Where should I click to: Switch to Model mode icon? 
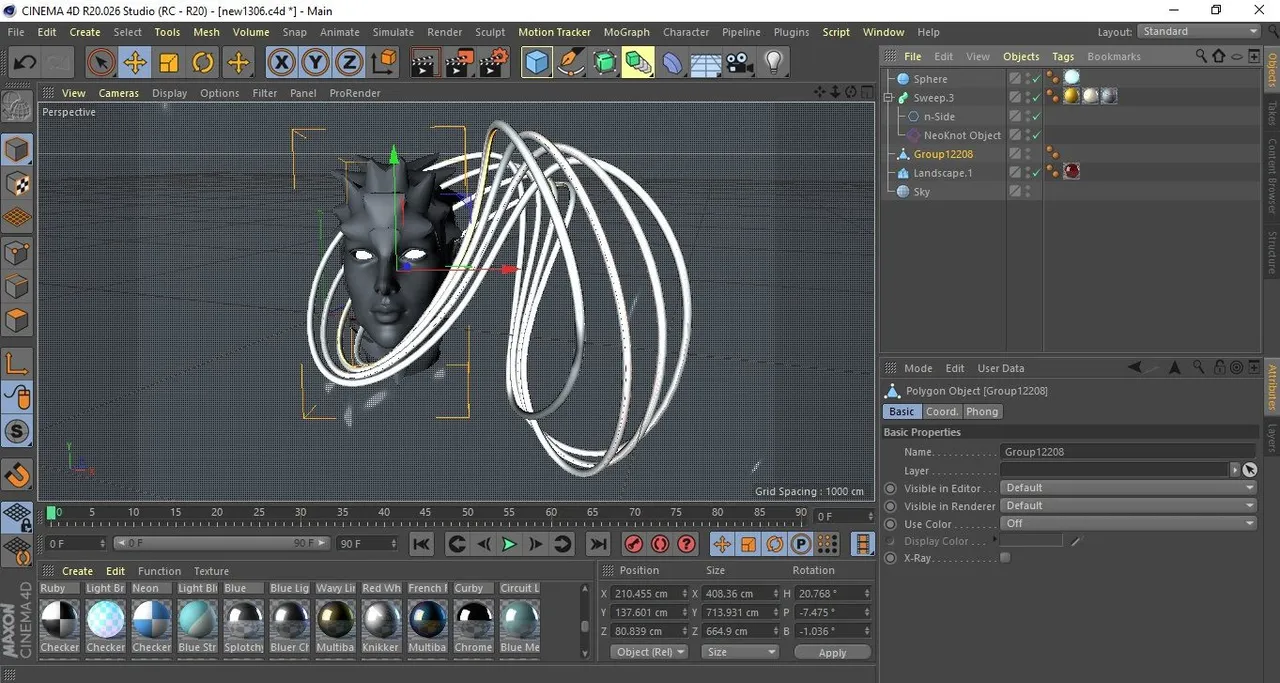coord(17,150)
